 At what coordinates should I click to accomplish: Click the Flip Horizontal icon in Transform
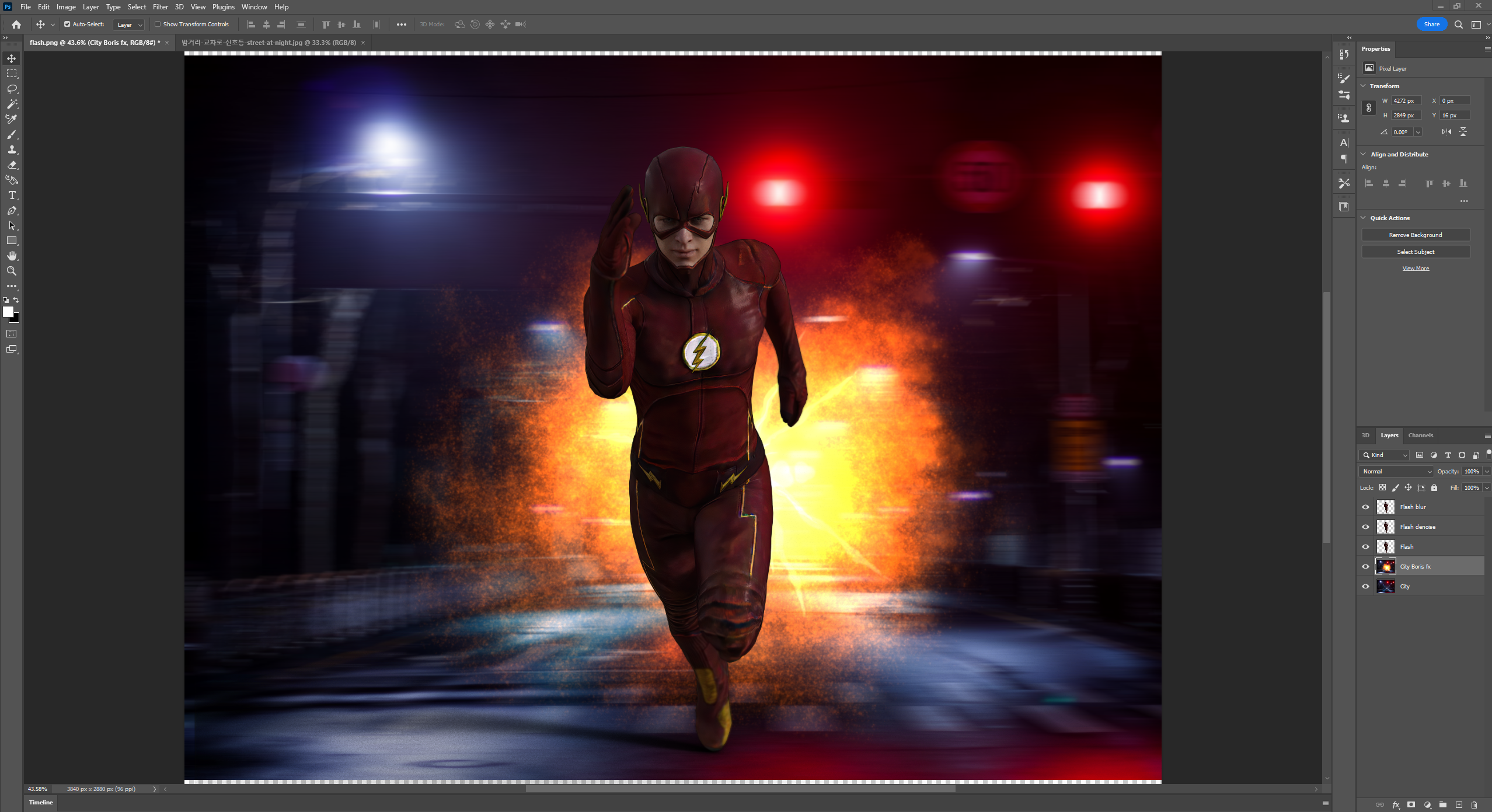click(x=1446, y=132)
